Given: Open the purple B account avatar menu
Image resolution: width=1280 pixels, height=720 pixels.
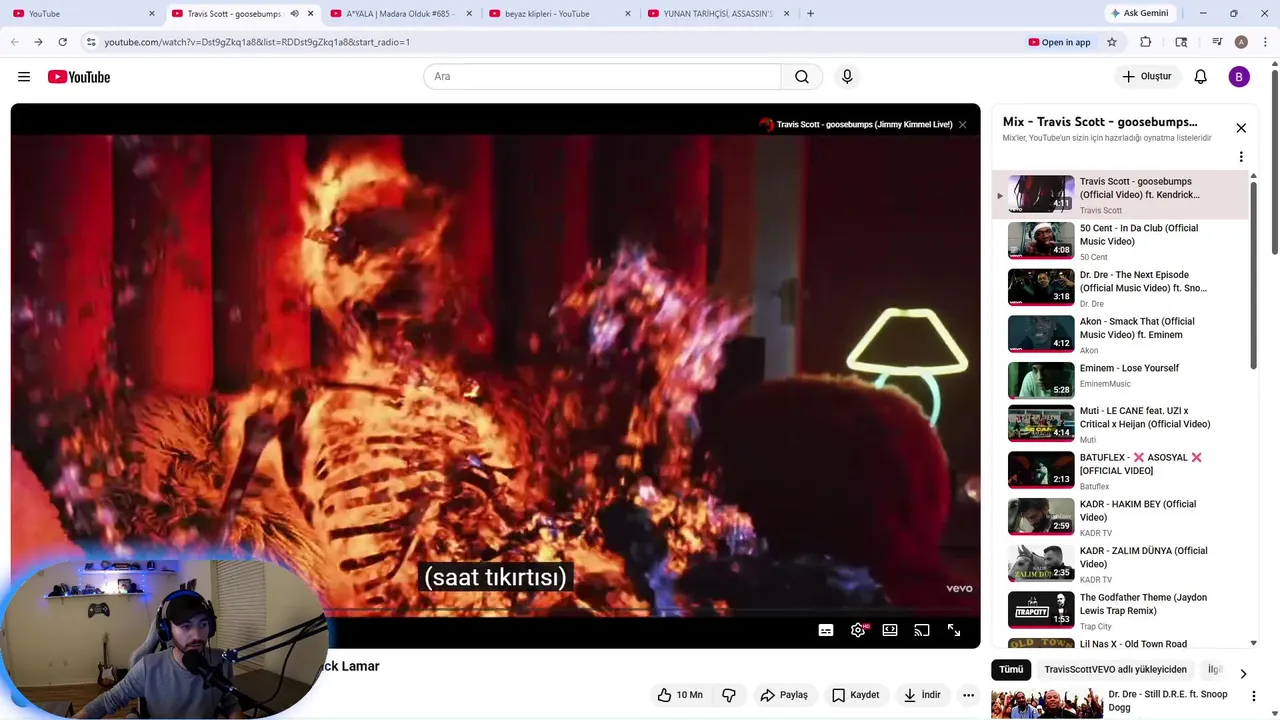Looking at the screenshot, I should click(1239, 77).
